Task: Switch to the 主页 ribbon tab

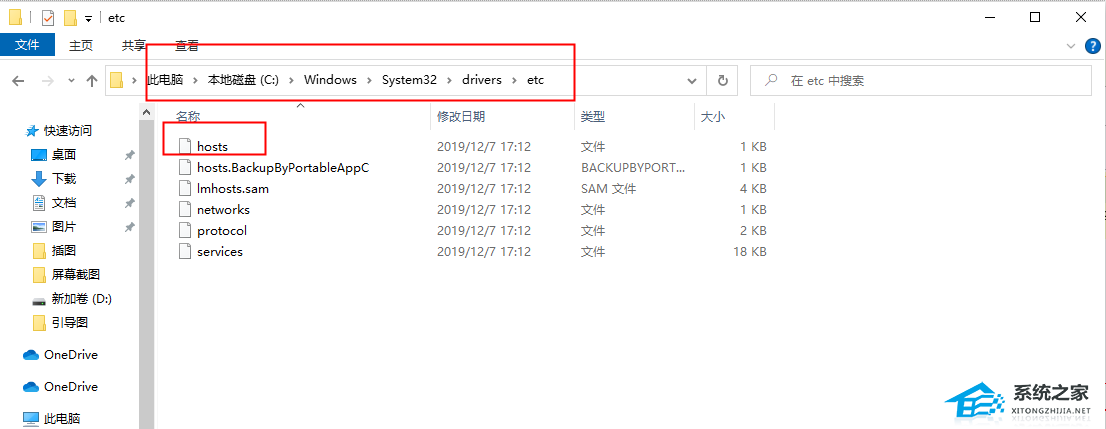Action: 80,45
